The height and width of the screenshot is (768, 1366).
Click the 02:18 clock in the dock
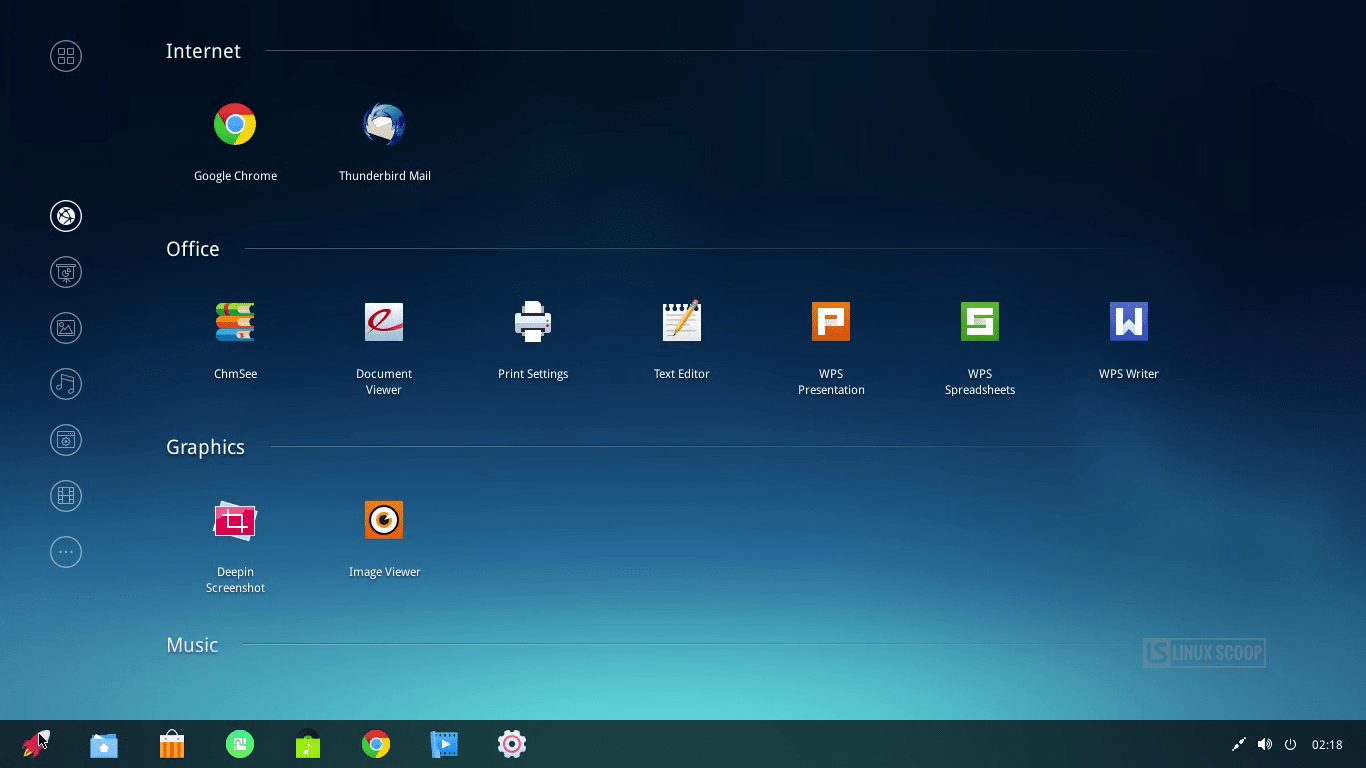pos(1327,744)
